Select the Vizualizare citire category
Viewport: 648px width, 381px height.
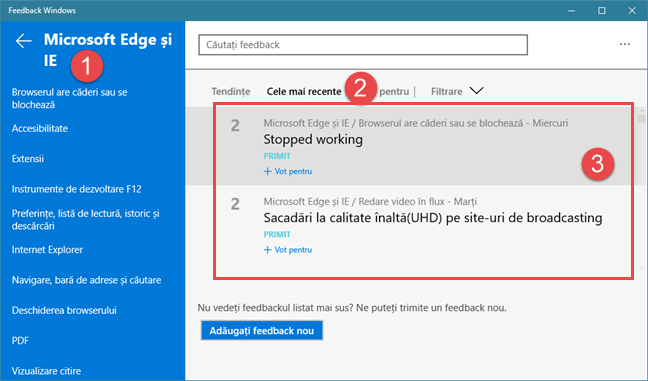click(x=46, y=371)
